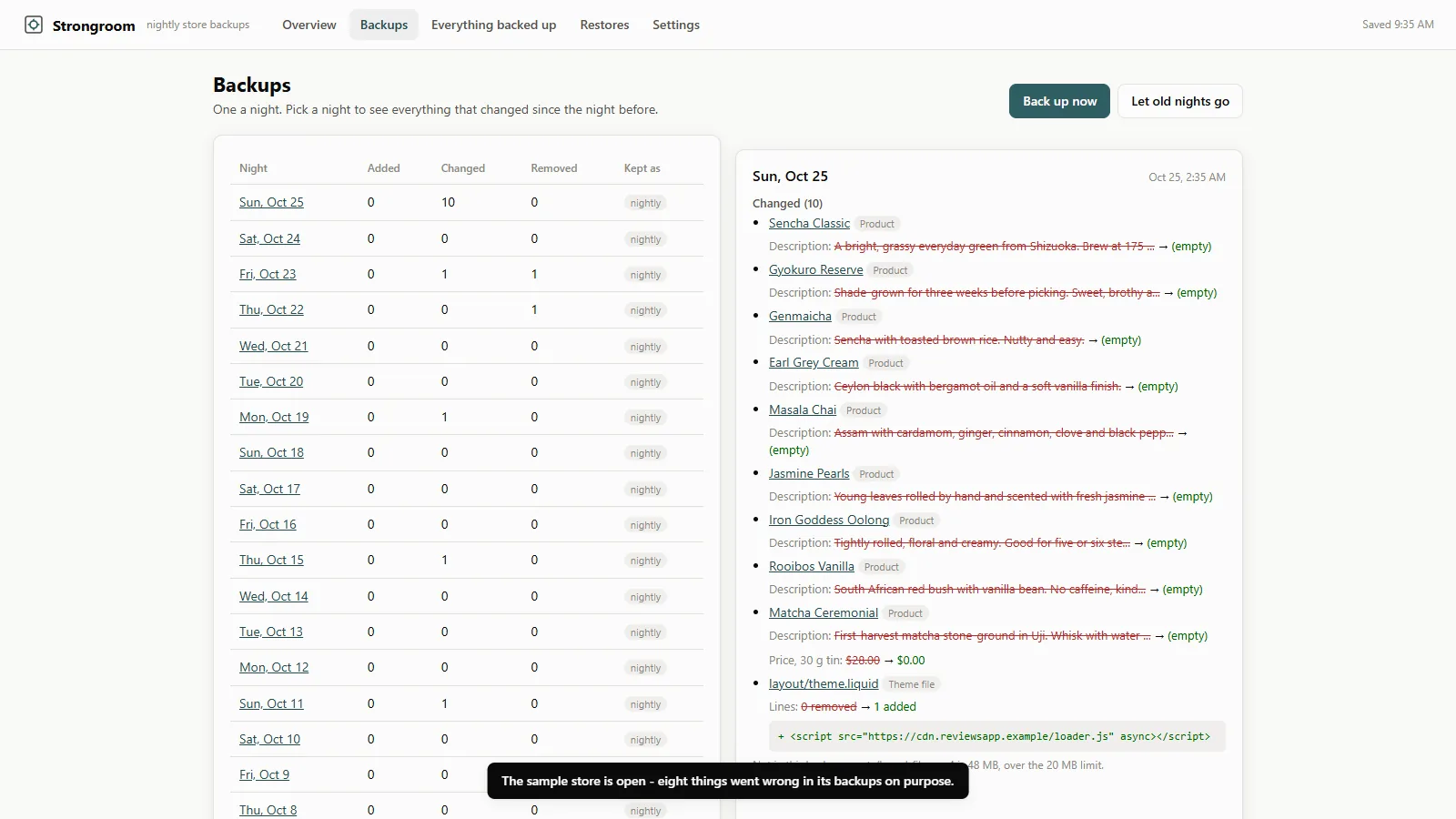Choose the Sun, Oct 18 night
Viewport: 1456px width, 819px height.
tap(271, 452)
